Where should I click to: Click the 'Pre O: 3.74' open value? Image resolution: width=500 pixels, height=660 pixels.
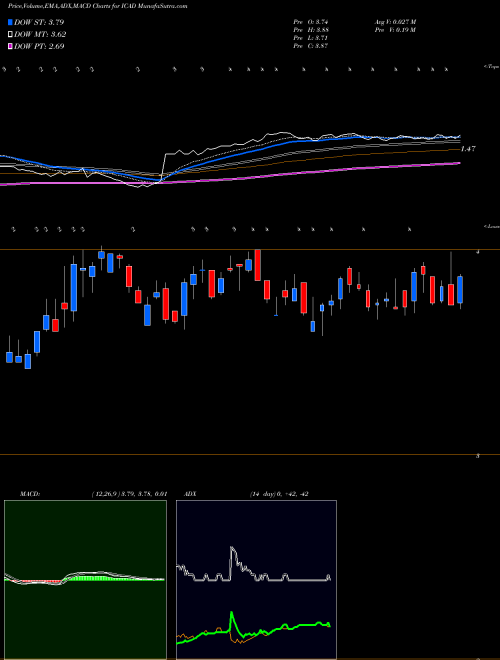[311, 22]
